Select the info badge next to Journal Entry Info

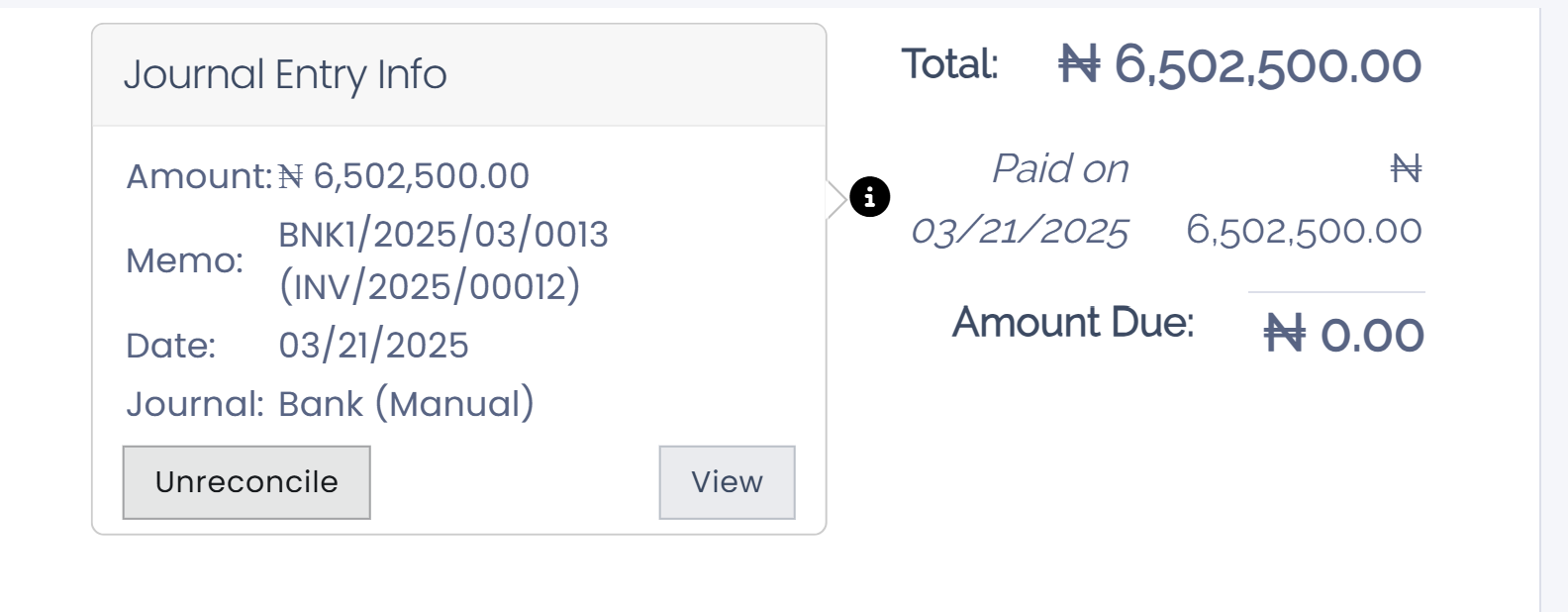[869, 197]
